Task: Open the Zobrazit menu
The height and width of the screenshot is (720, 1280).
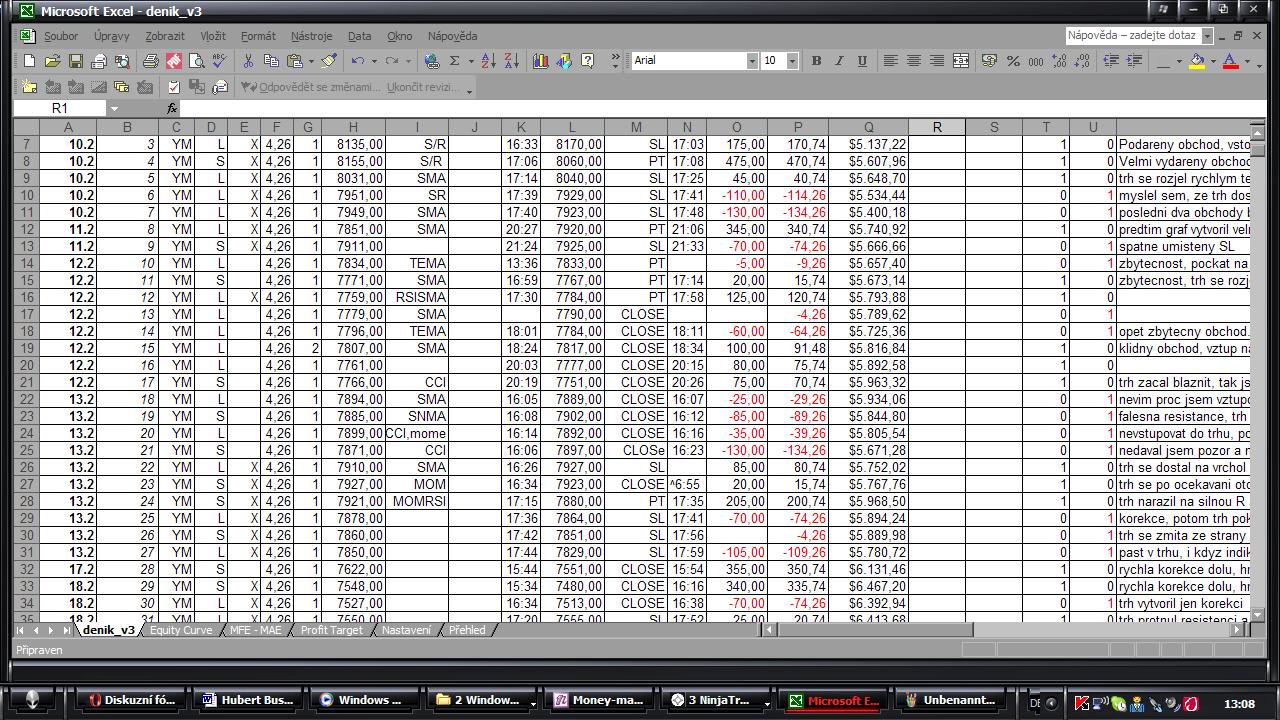Action: tap(165, 36)
